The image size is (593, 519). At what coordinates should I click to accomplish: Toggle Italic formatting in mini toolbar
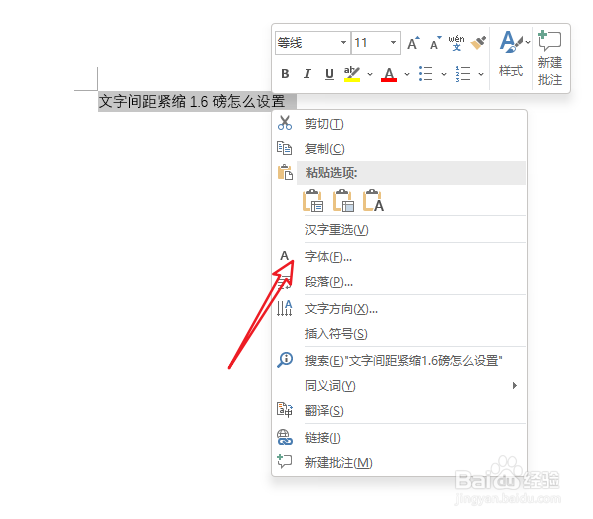pos(307,74)
